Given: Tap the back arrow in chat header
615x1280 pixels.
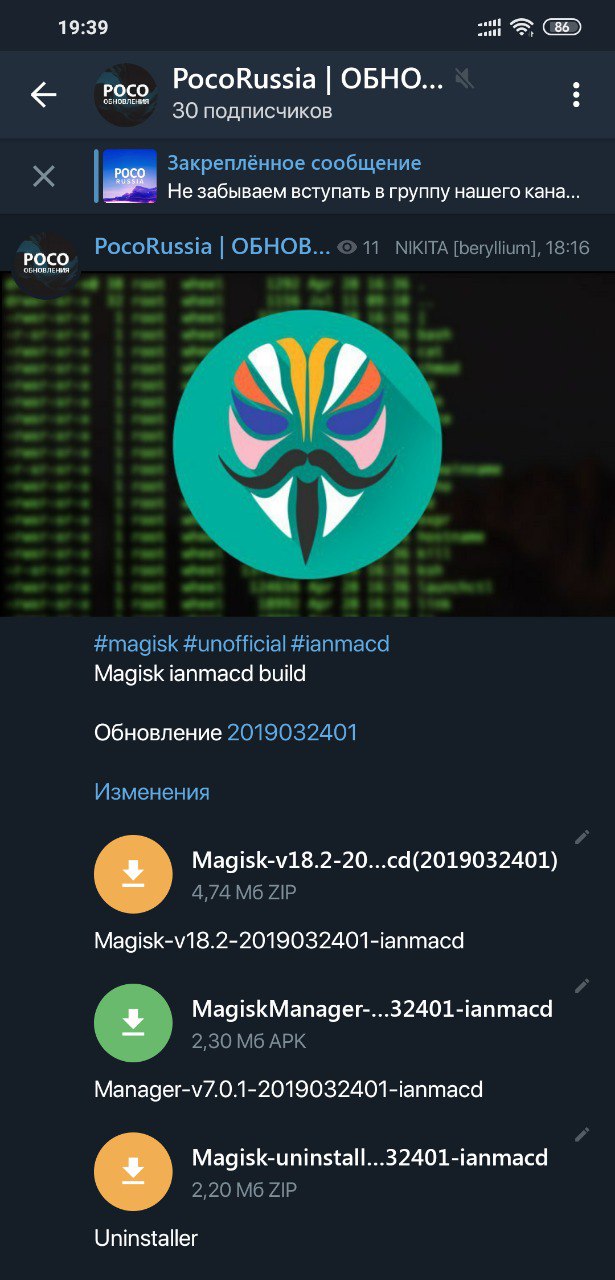Looking at the screenshot, I should click(x=43, y=95).
